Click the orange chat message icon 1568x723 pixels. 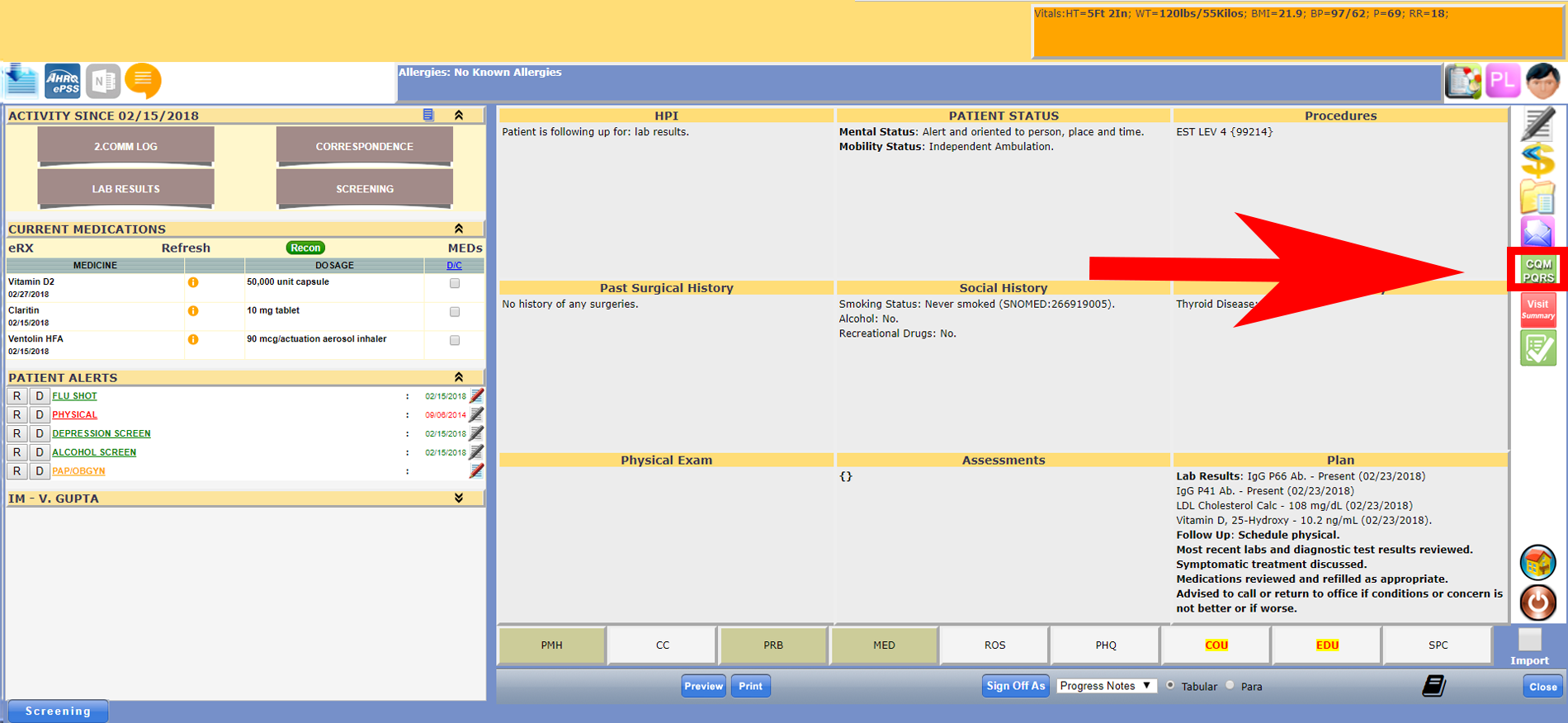[x=143, y=81]
